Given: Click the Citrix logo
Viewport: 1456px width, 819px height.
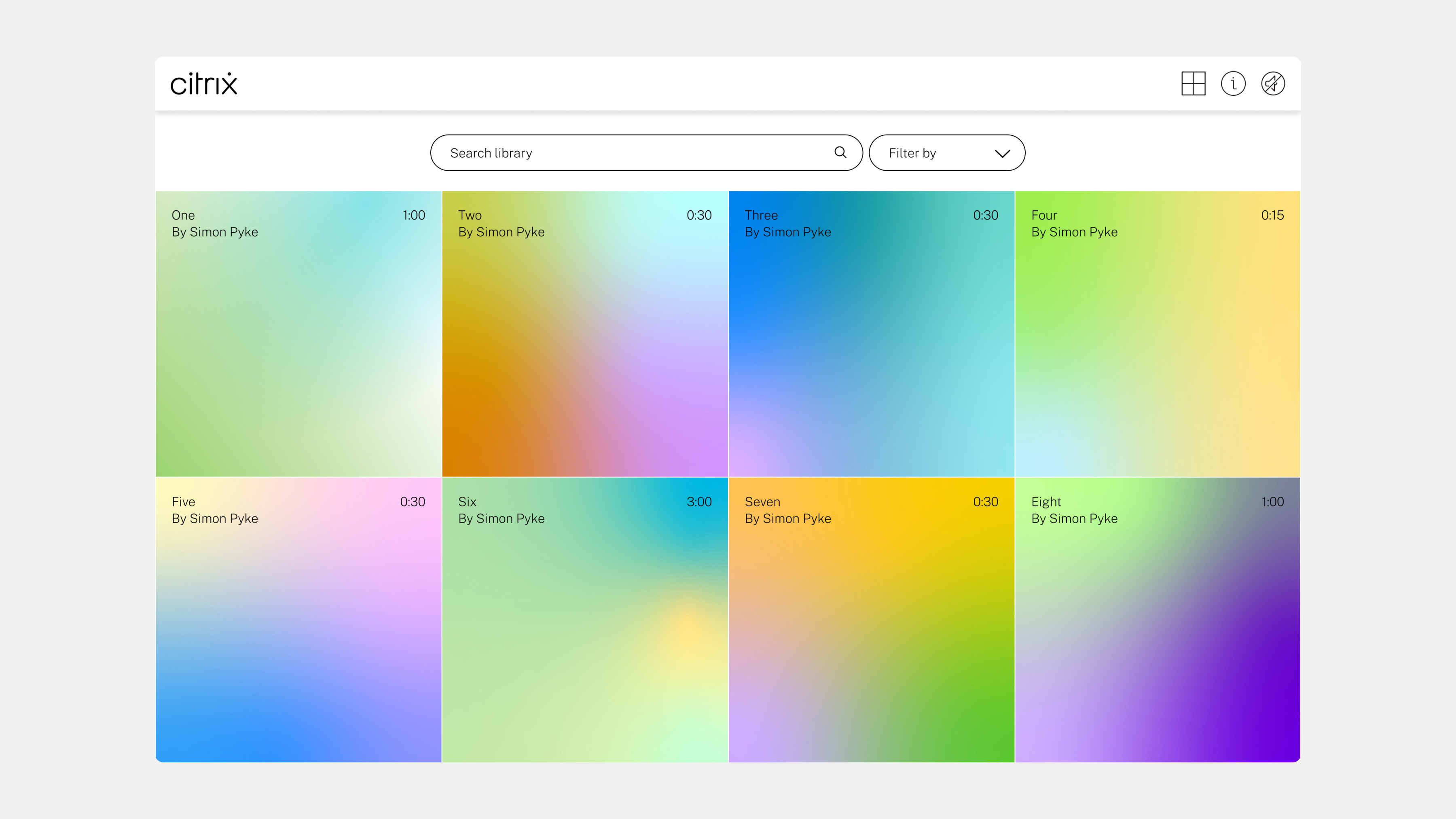Looking at the screenshot, I should pyautogui.click(x=204, y=84).
